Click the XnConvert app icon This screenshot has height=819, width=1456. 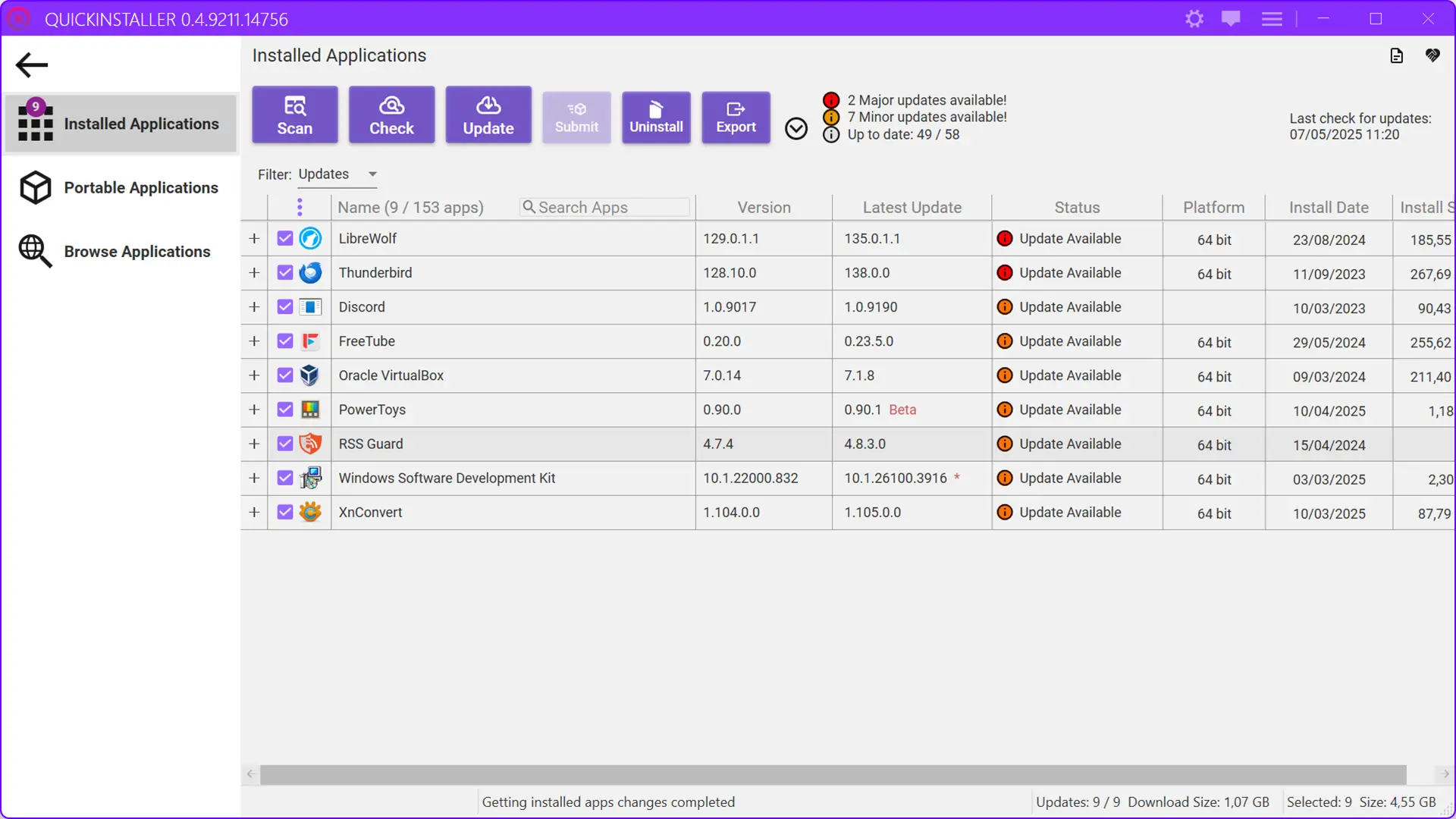click(x=310, y=512)
